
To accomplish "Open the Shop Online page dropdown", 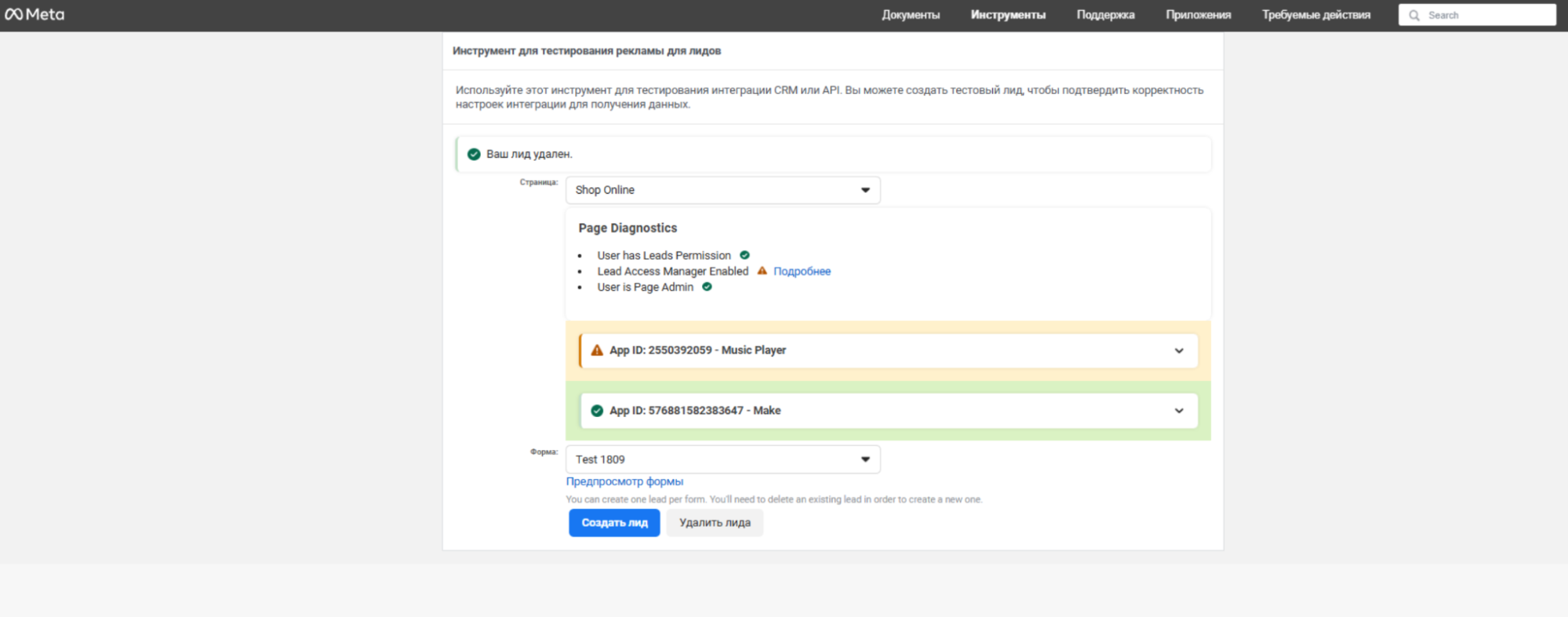I will tap(722, 191).
